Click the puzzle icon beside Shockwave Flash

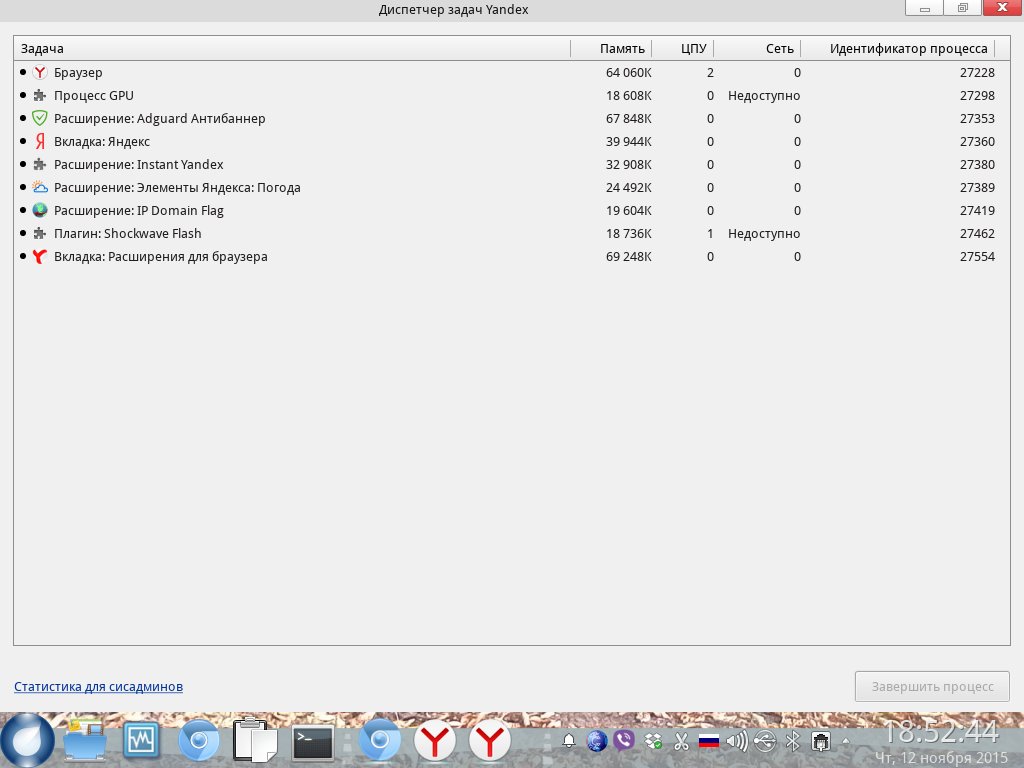tap(40, 233)
